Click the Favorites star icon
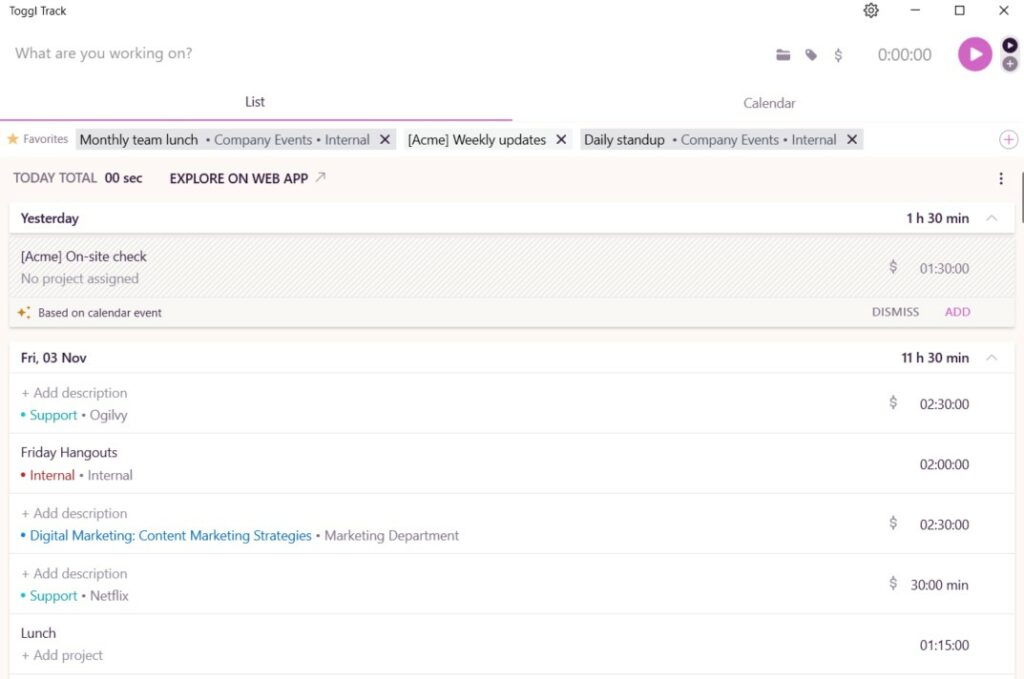Image resolution: width=1024 pixels, height=679 pixels. [11, 140]
